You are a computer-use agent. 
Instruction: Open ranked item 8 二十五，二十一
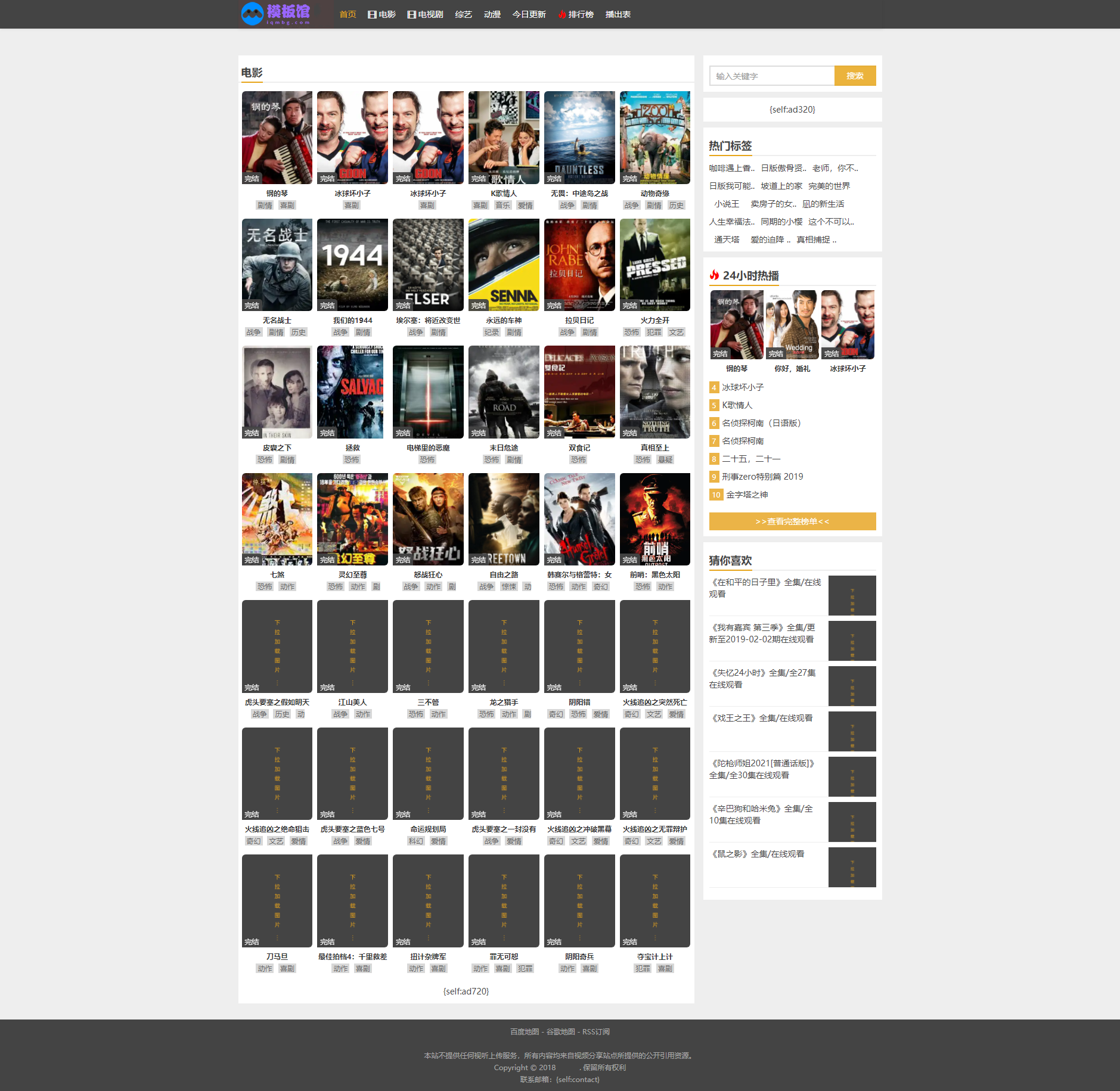[751, 459]
